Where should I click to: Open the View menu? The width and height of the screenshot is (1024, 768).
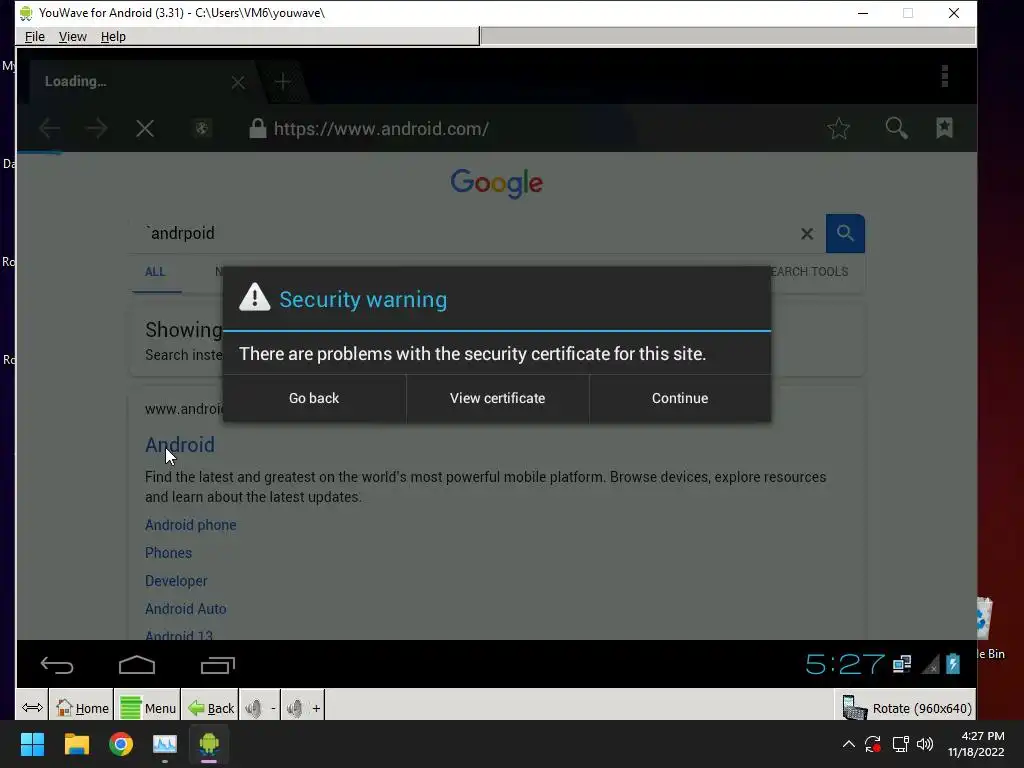pos(72,37)
